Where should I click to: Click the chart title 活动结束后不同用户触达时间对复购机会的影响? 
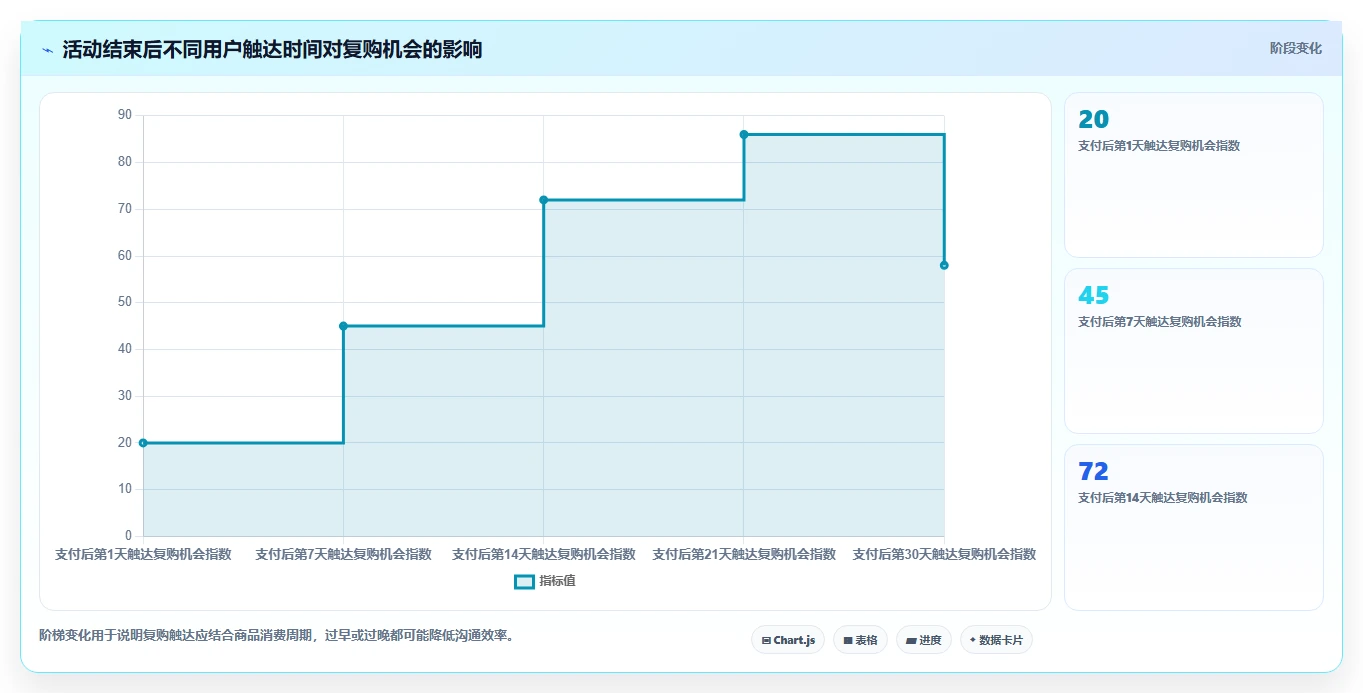pos(272,49)
